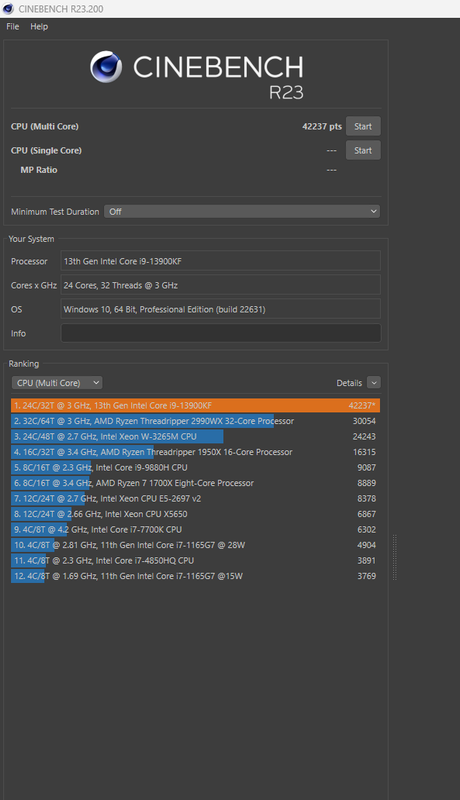Open the File menu
Viewport: 460px width, 800px height.
13,27
